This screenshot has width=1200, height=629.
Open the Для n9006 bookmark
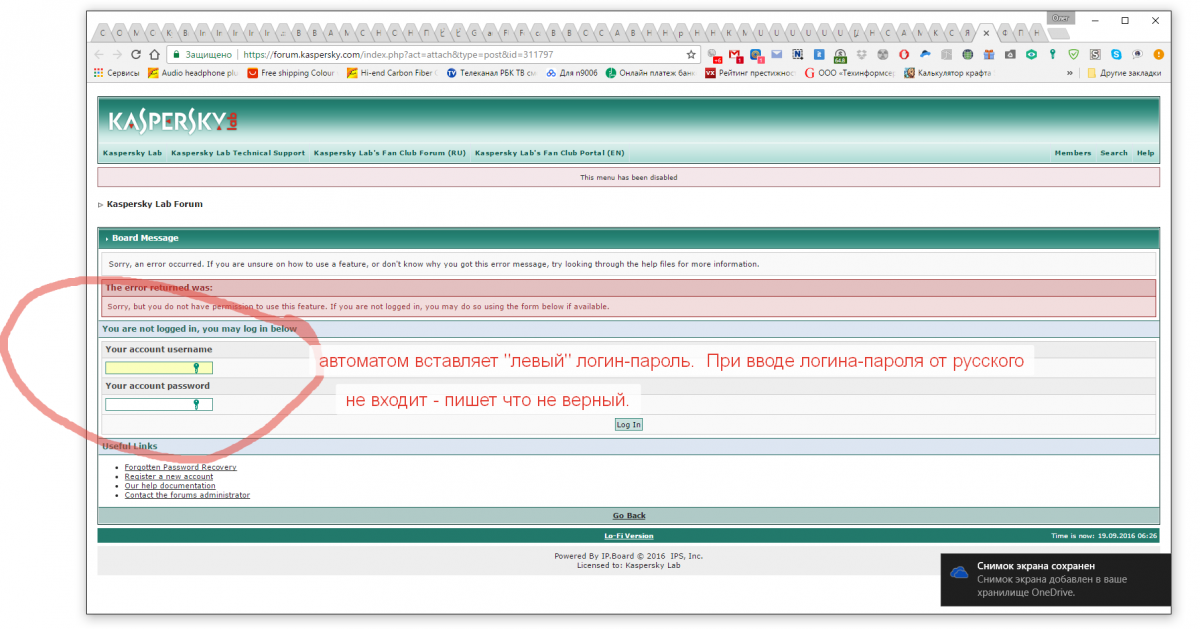click(572, 73)
